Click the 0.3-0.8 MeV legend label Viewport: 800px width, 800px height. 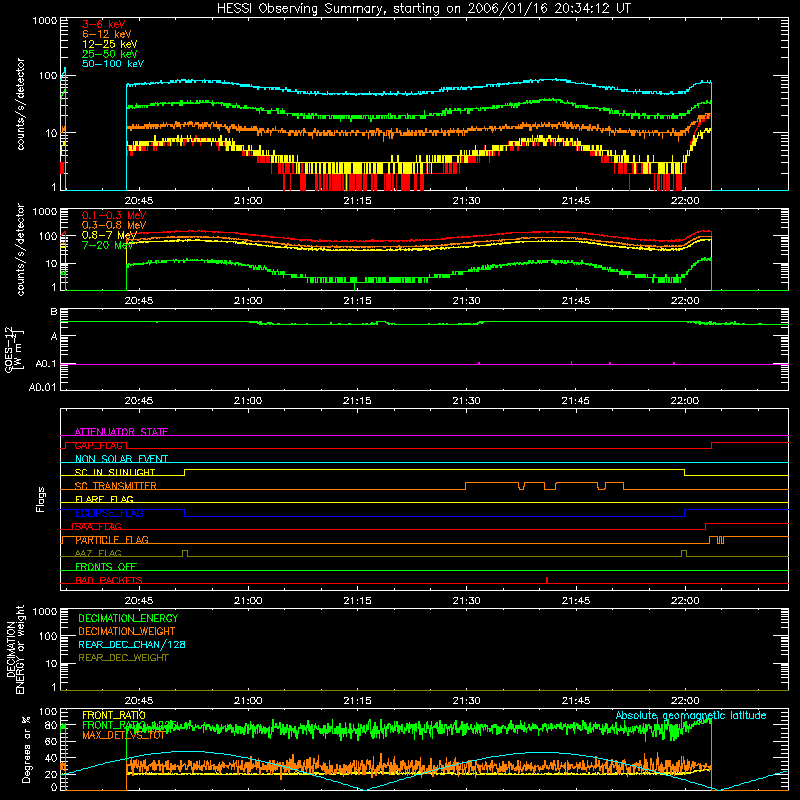click(114, 225)
